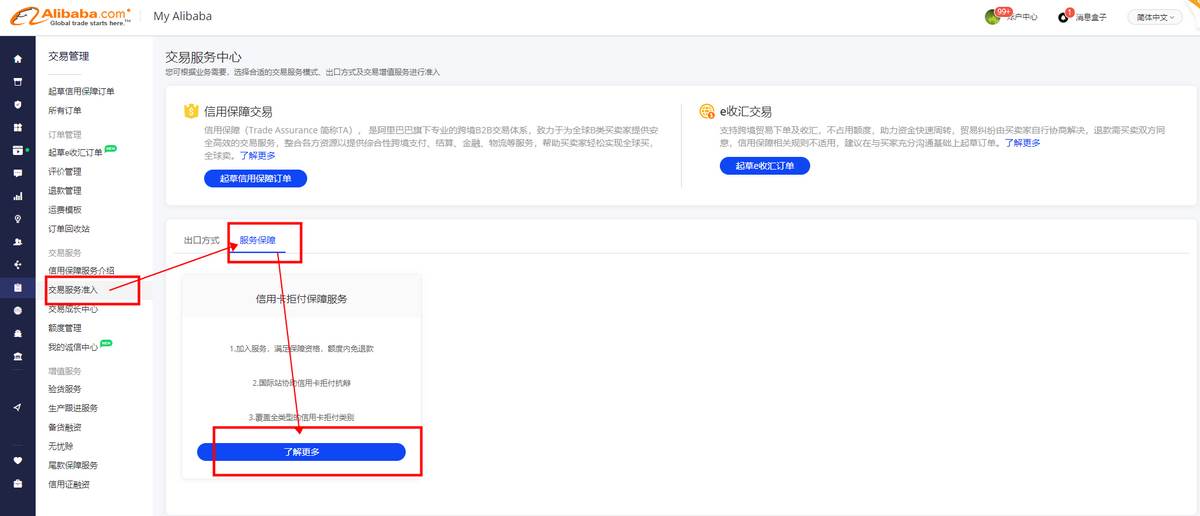Open 我的诚信中心 in the left menu

pyautogui.click(x=72, y=347)
